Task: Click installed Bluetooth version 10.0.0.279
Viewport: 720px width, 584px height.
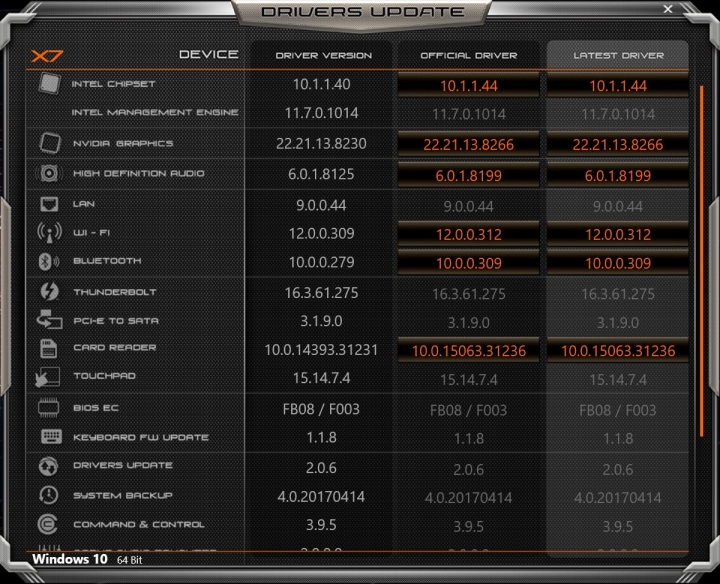Action: click(321, 262)
